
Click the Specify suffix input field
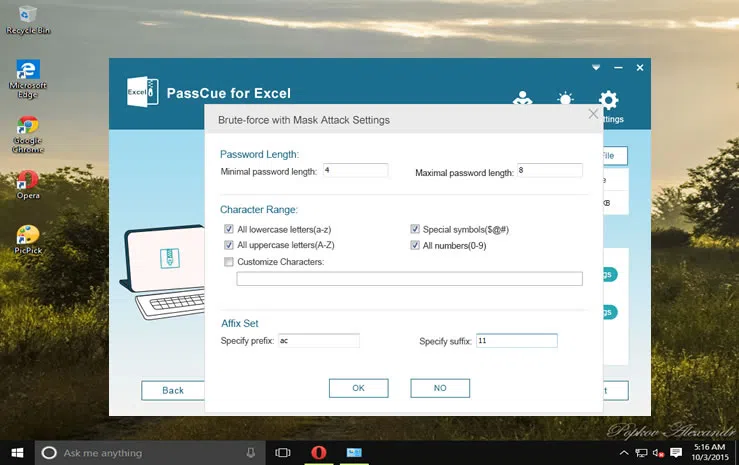517,341
